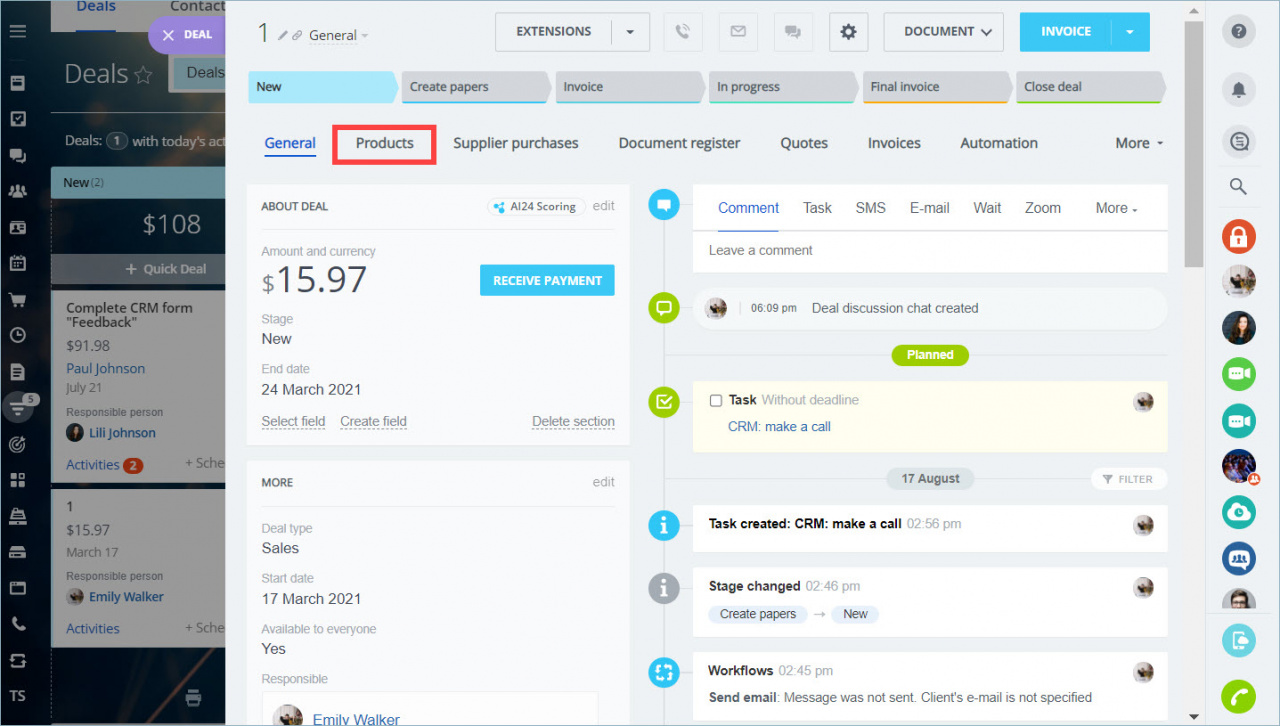Click the INVOICE button
Viewport: 1280px width, 726px height.
[1066, 32]
